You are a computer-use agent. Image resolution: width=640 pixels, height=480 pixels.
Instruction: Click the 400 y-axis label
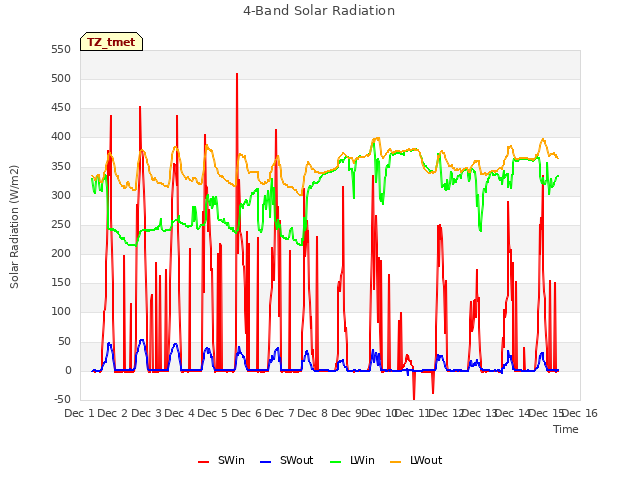coord(61,137)
